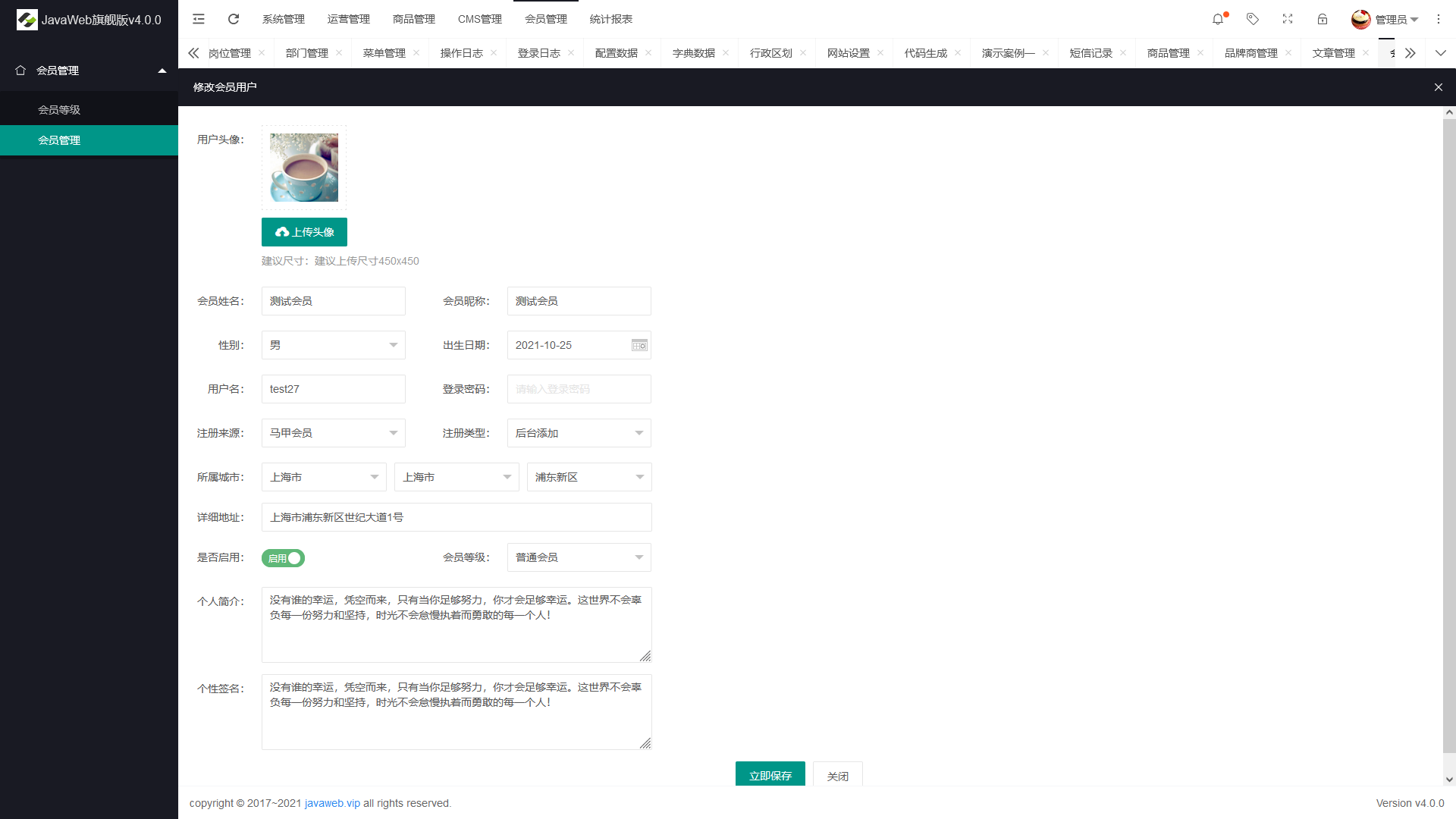Open the 注册类型 dropdown

[579, 433]
